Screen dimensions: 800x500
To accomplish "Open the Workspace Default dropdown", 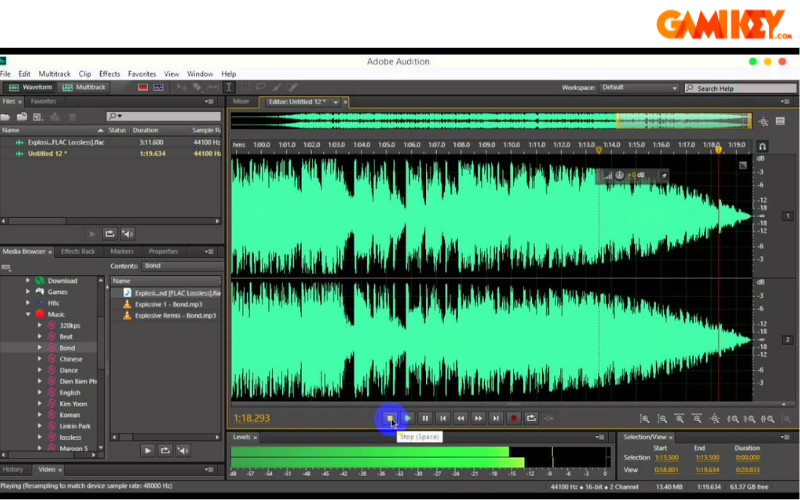I will tap(639, 88).
